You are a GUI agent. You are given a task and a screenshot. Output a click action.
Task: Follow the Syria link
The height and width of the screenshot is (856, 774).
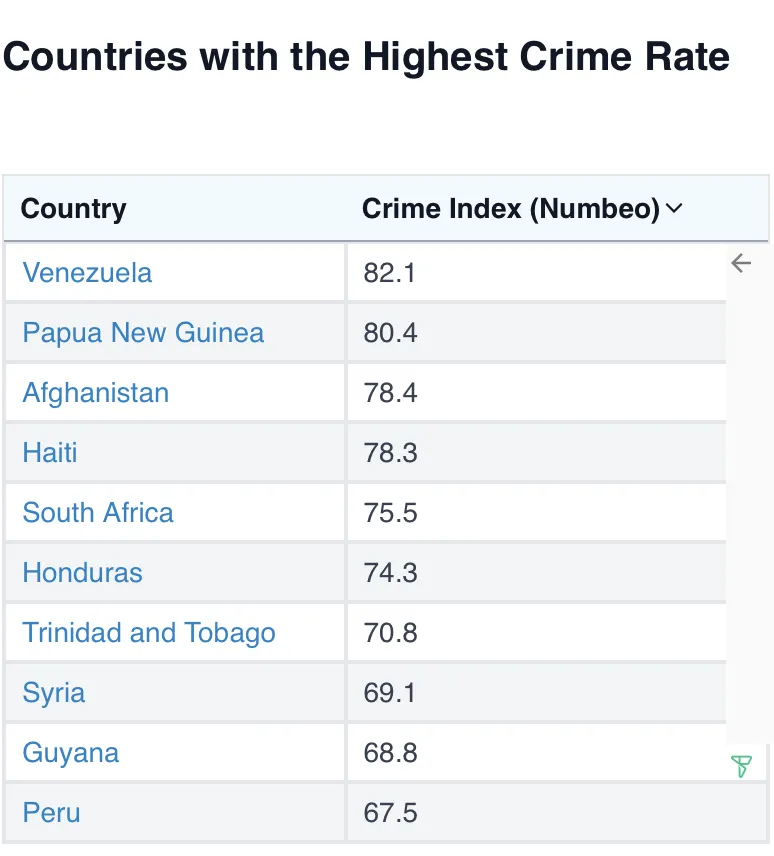coord(54,693)
